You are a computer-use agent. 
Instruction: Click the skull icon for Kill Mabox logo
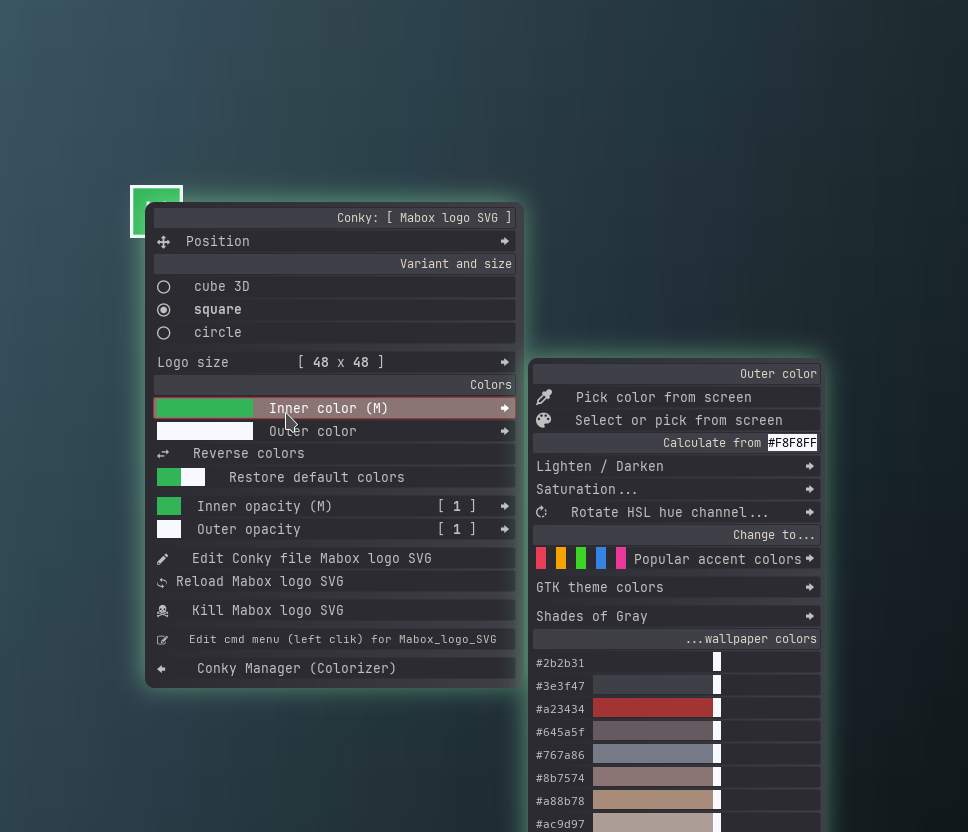(163, 611)
